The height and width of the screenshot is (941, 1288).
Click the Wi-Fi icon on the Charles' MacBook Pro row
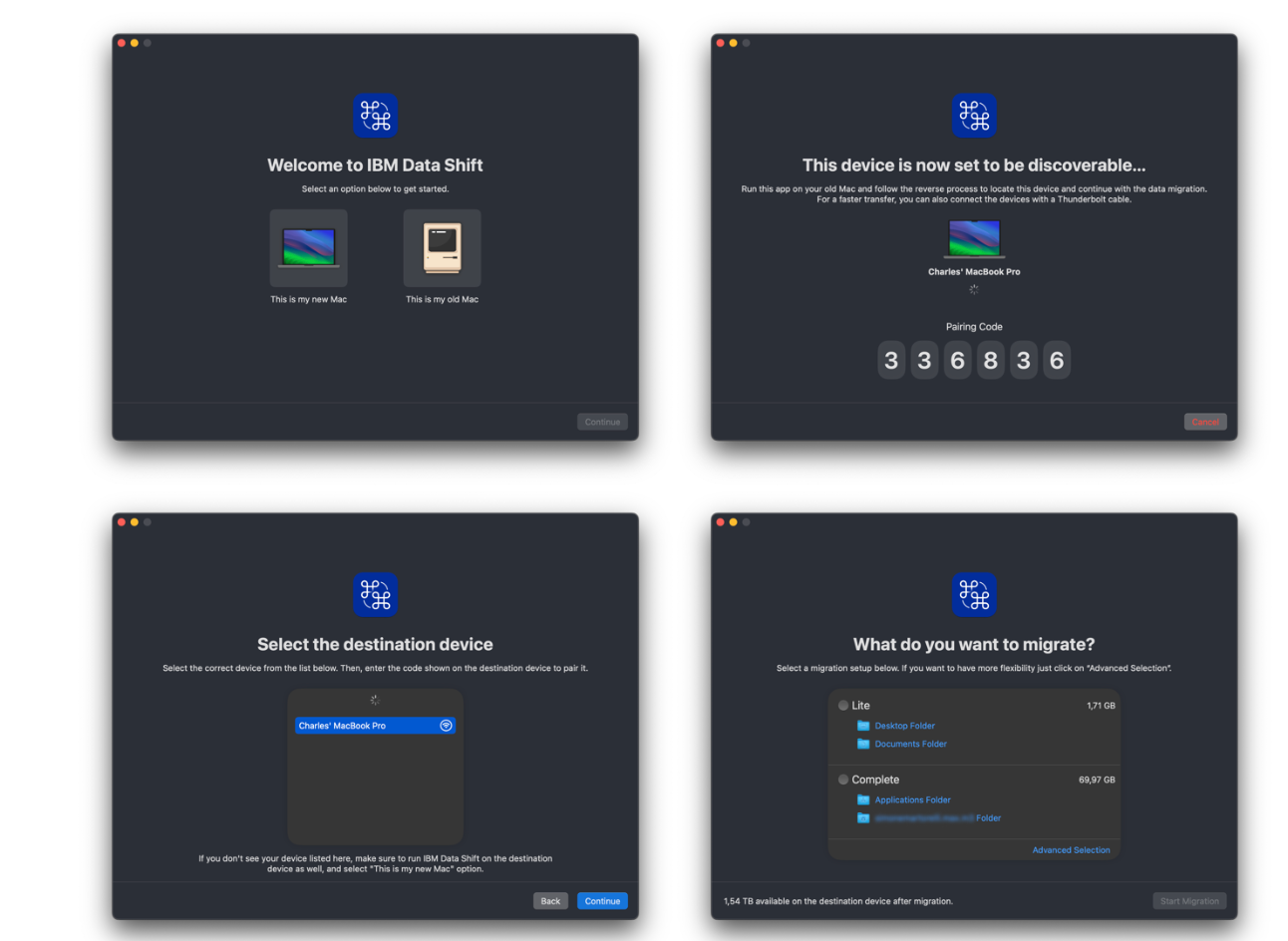tap(446, 726)
